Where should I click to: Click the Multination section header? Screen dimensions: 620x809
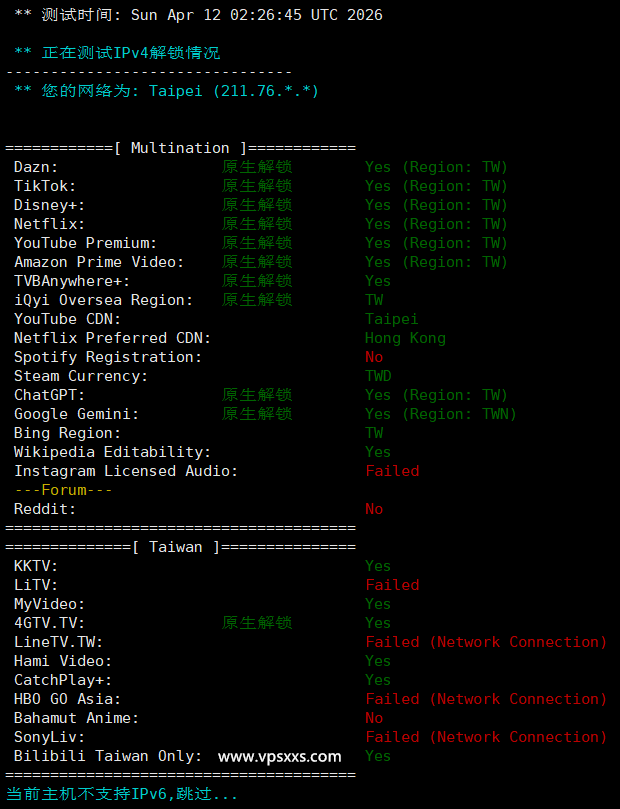pos(180,148)
